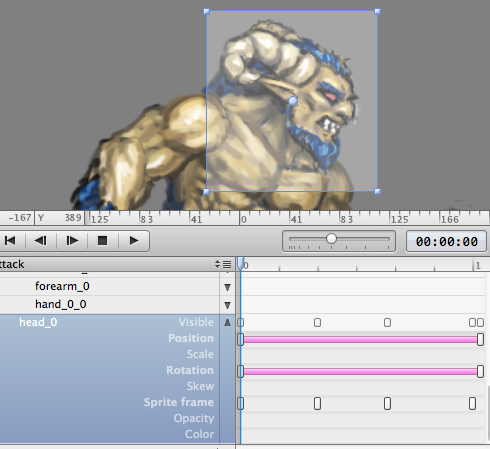This screenshot has width=490, height=449.
Task: Click the bottom-right selection handle of the head sprite
Action: coord(377,191)
